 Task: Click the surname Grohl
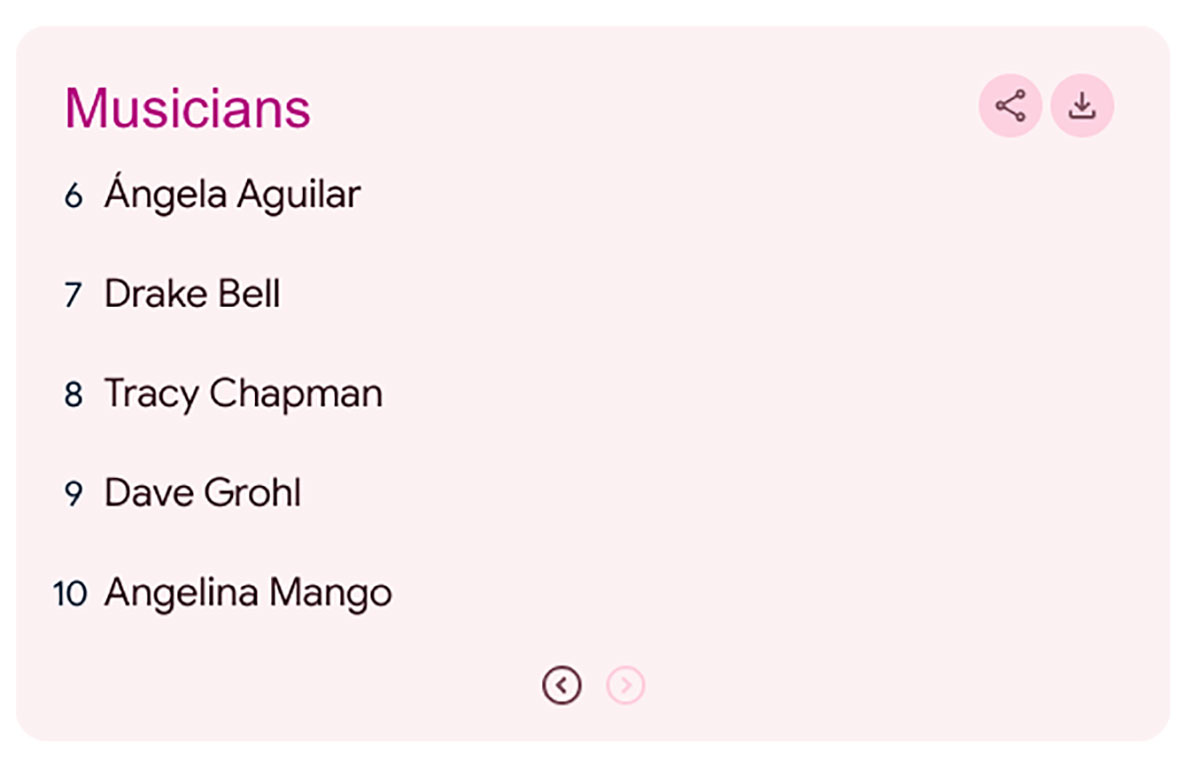click(252, 493)
